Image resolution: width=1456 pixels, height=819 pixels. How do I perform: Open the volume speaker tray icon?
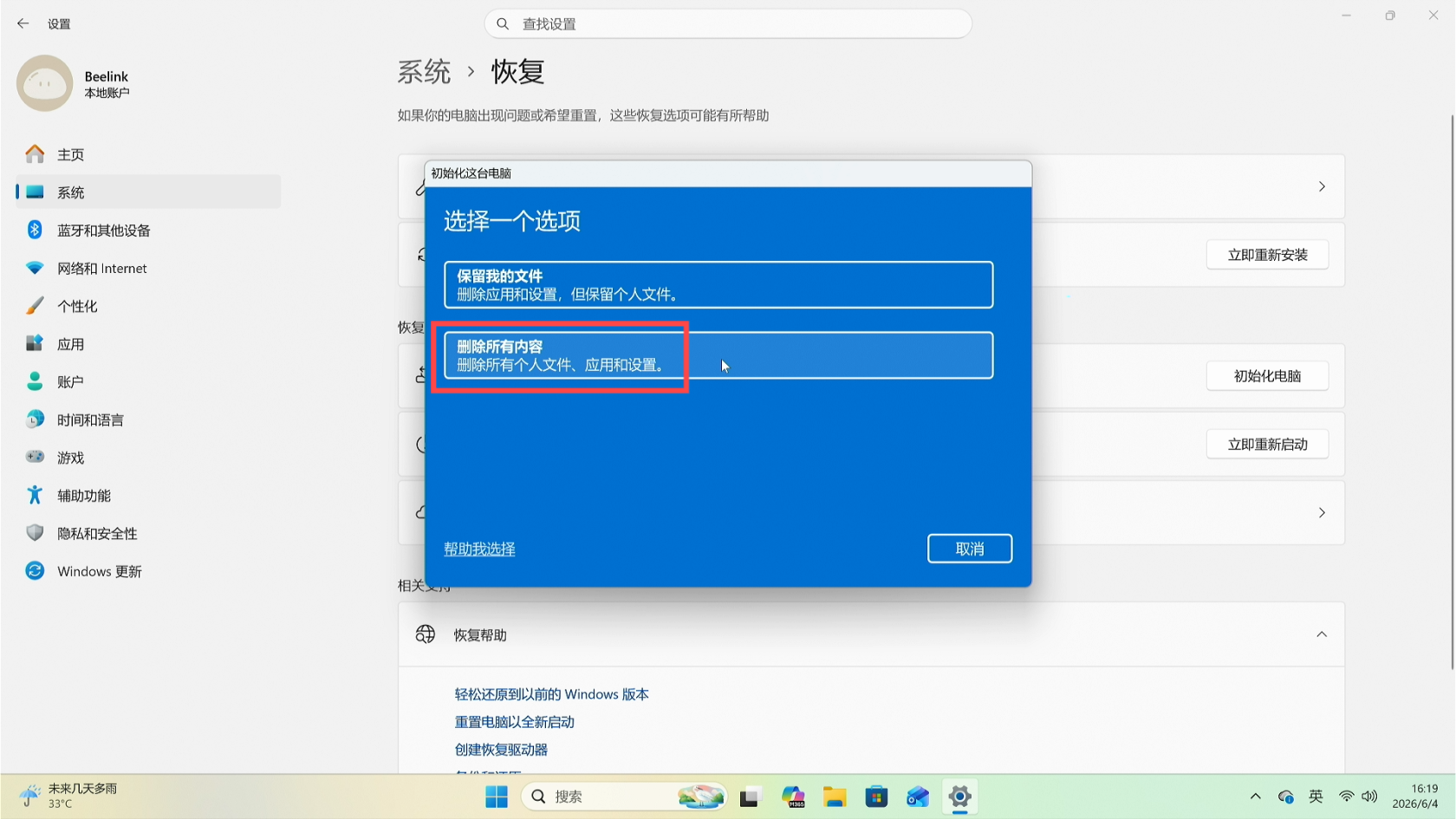[1369, 796]
